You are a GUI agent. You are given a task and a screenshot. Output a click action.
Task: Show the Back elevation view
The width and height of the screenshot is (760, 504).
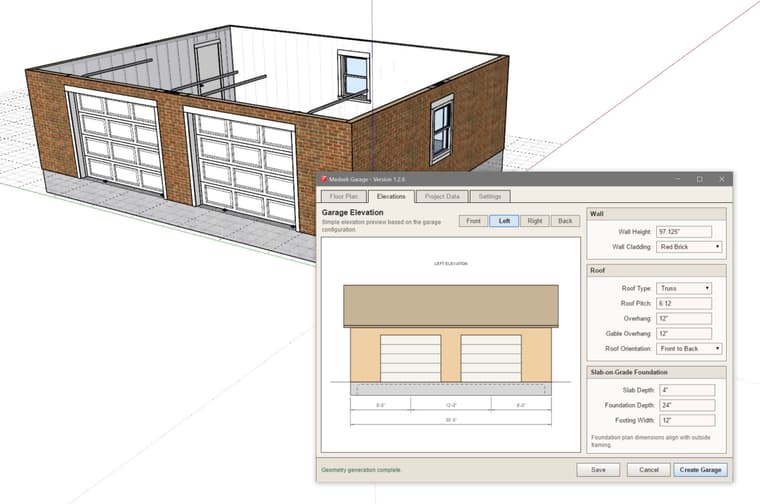(565, 221)
